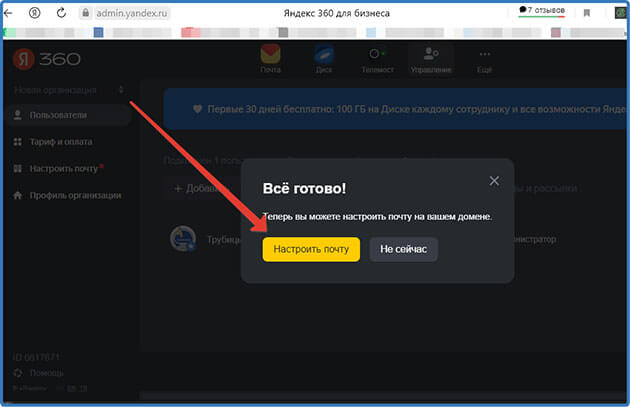Open the 7 отзывов reviews indicator
The image size is (630, 407).
pyautogui.click(x=542, y=10)
